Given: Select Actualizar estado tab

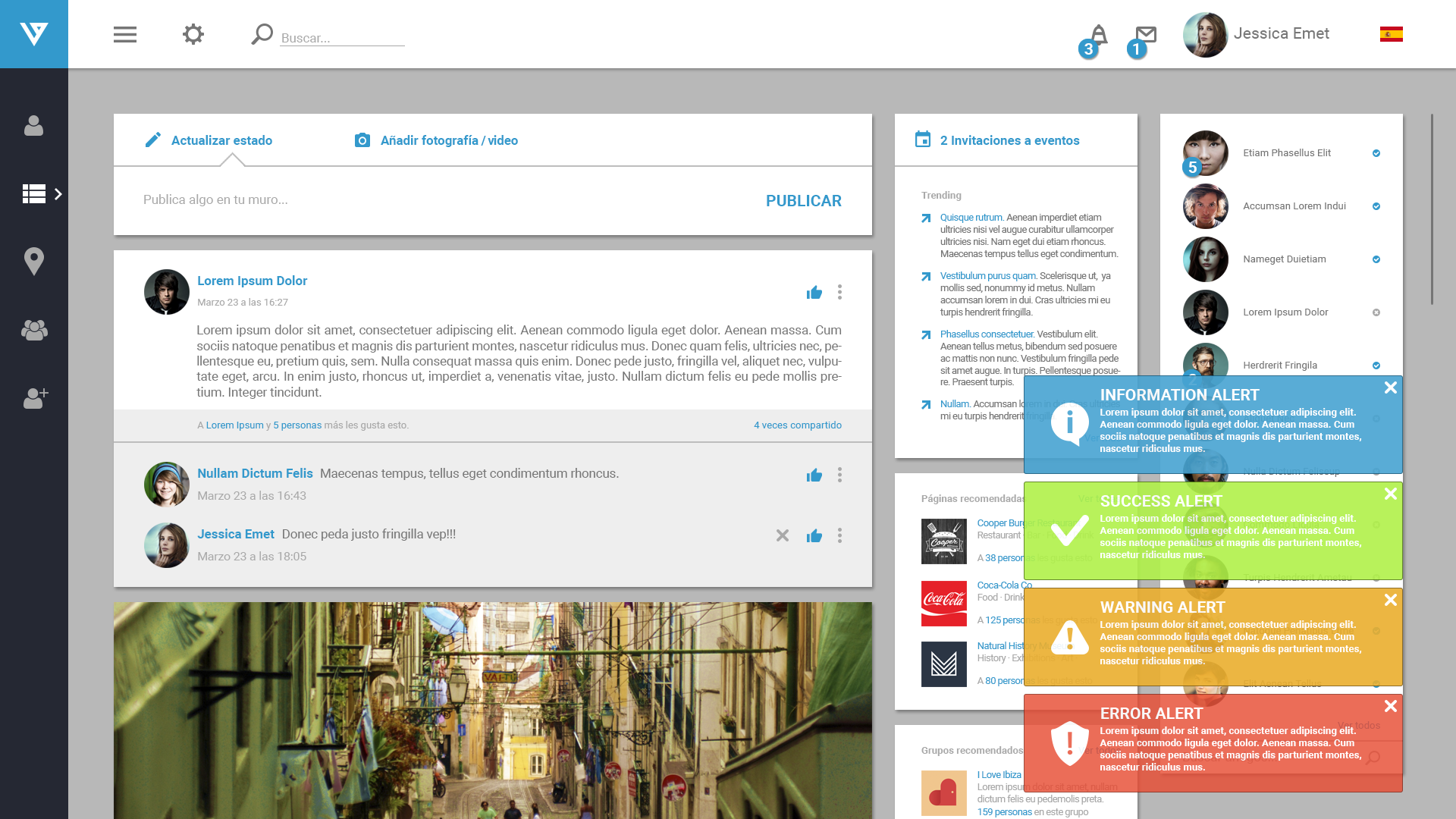Looking at the screenshot, I should tap(221, 140).
